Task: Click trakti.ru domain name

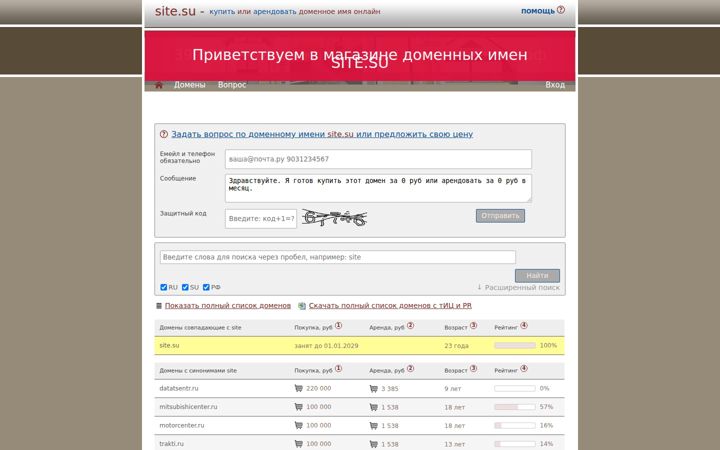Action: click(x=171, y=444)
